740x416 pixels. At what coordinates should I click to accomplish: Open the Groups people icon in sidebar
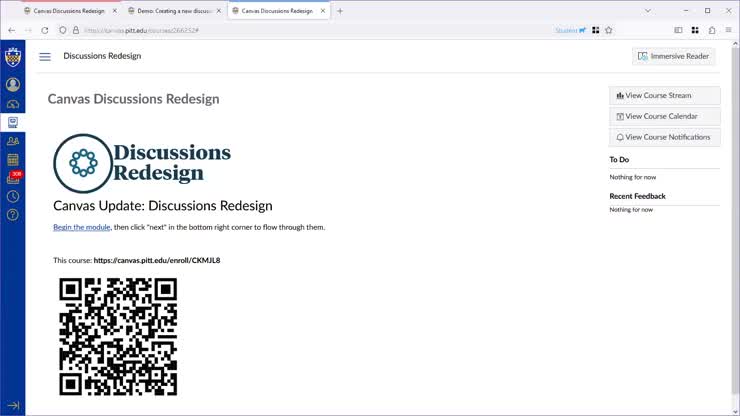point(13,141)
